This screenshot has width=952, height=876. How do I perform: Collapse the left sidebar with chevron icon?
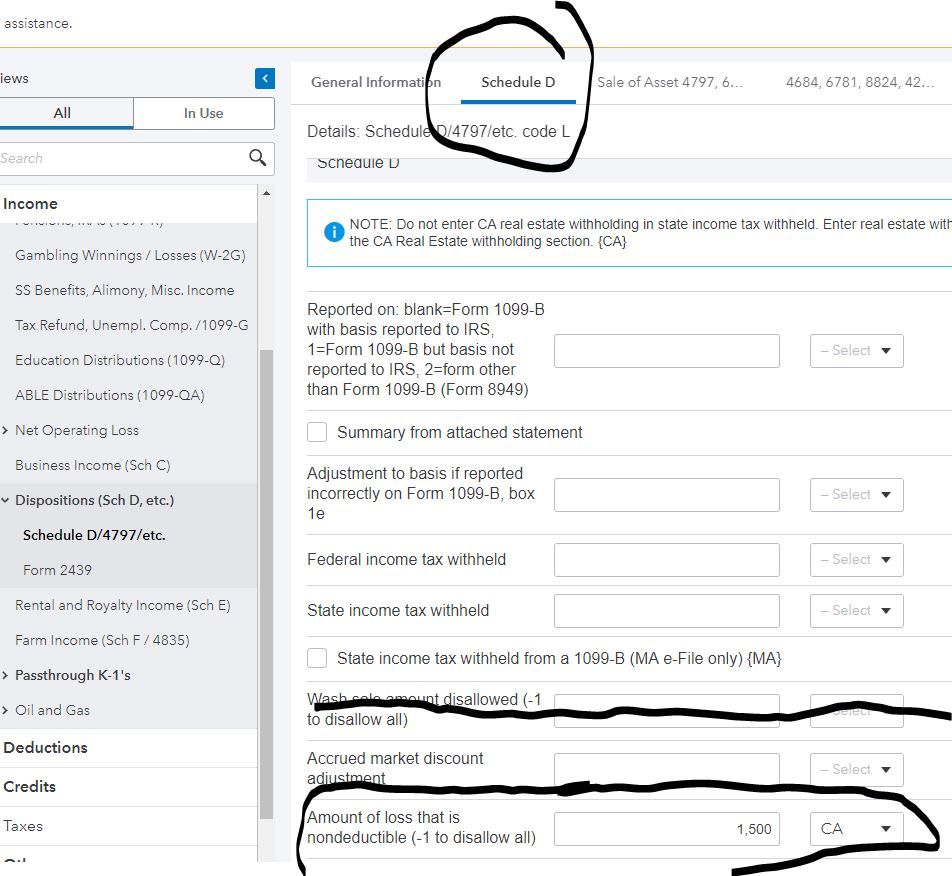265,78
